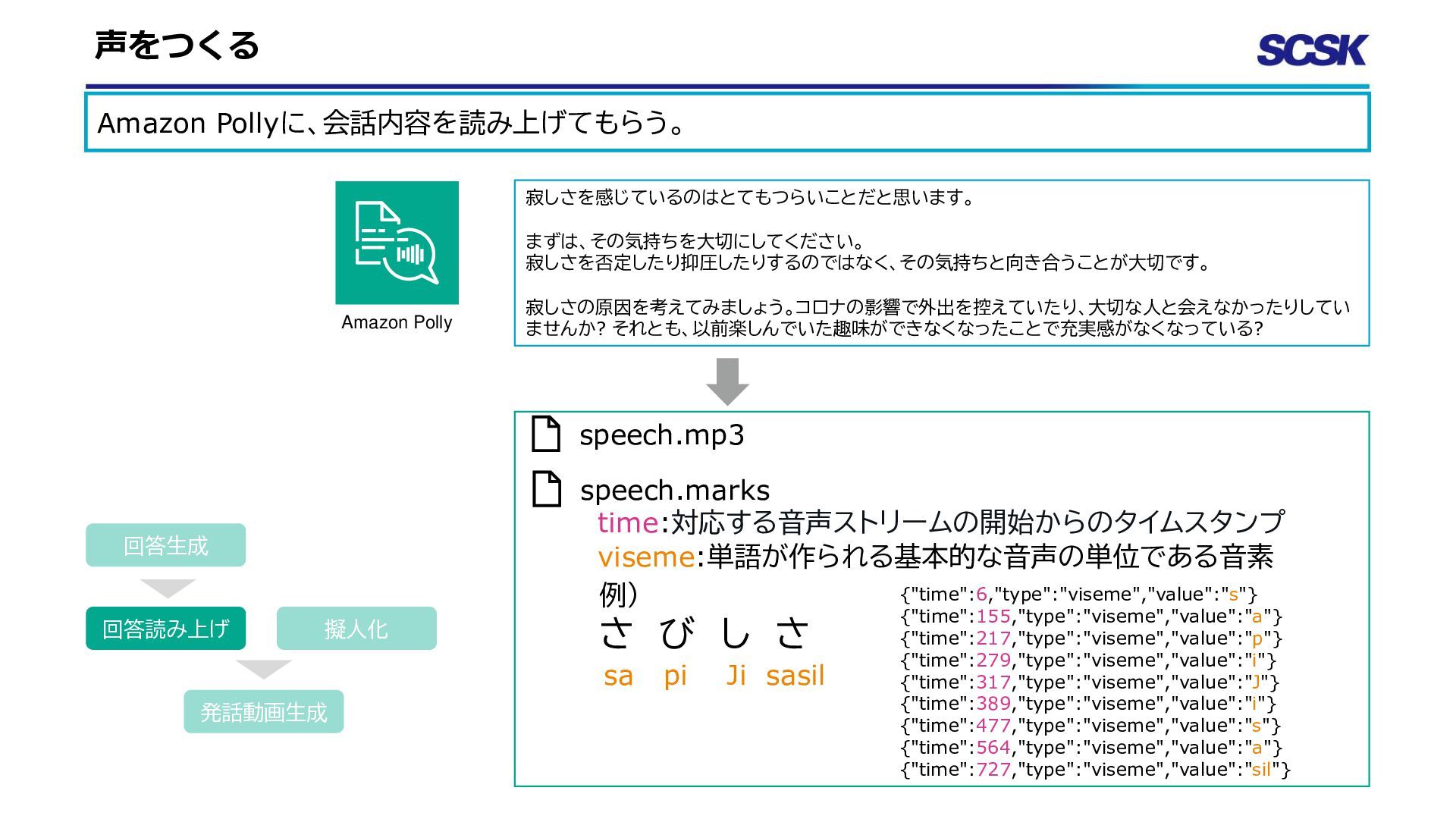This screenshot has width=1456, height=819.
Task: Click the Amazon Pollyに、会話内容を読み上げてもらう banner
Action: (726, 122)
